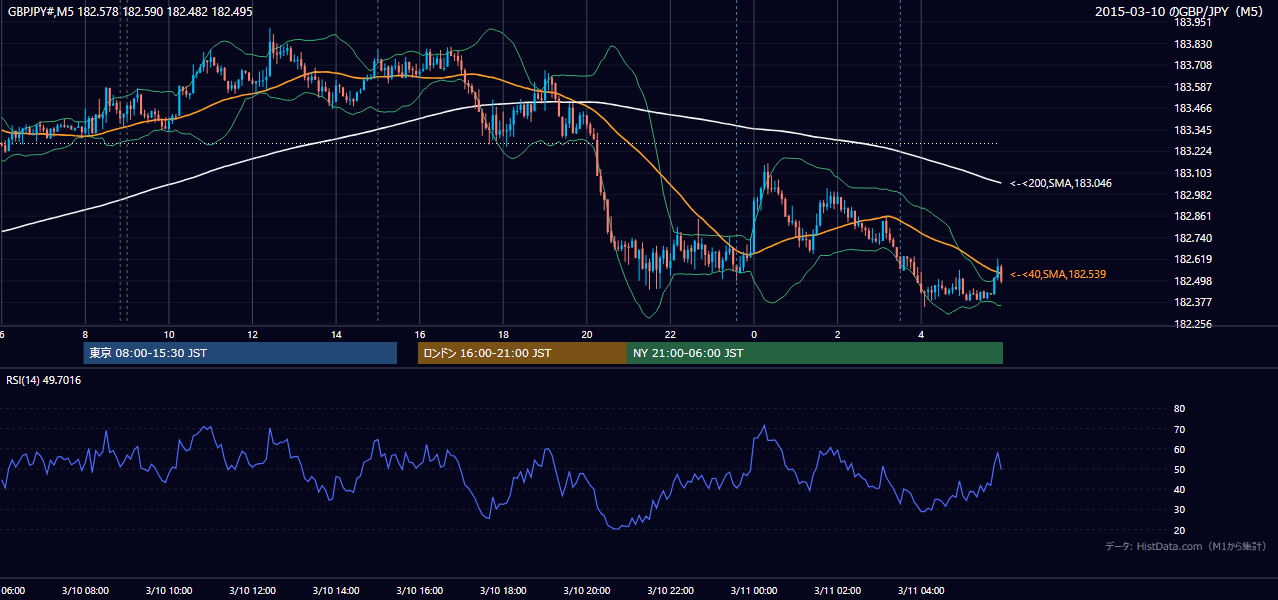Click RSI scale level 50
Screen dimensions: 1278x600
(1179, 469)
